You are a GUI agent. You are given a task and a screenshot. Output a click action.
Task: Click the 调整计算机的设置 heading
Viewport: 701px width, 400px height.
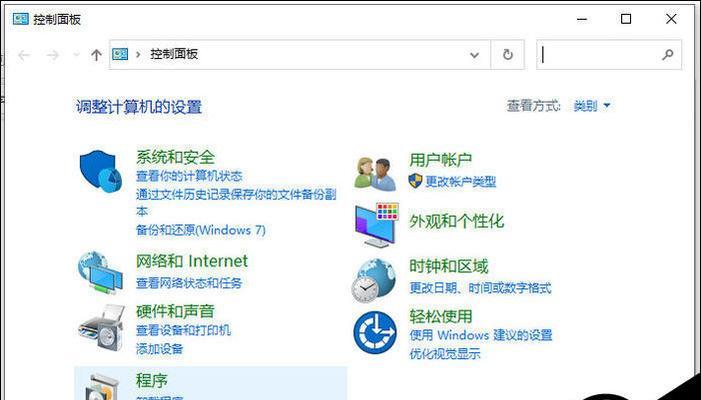click(139, 107)
